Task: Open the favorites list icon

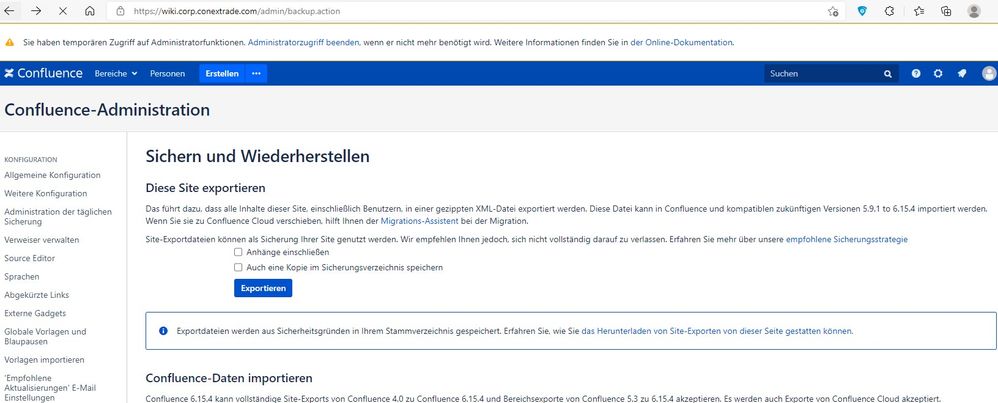Action: pos(919,11)
